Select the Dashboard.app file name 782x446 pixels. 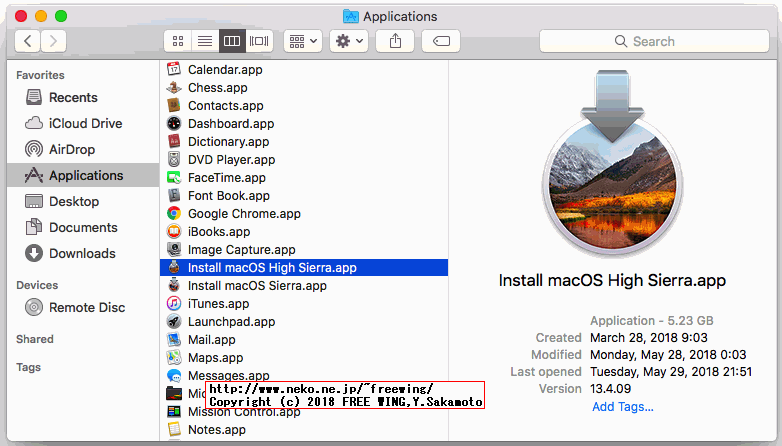click(231, 124)
